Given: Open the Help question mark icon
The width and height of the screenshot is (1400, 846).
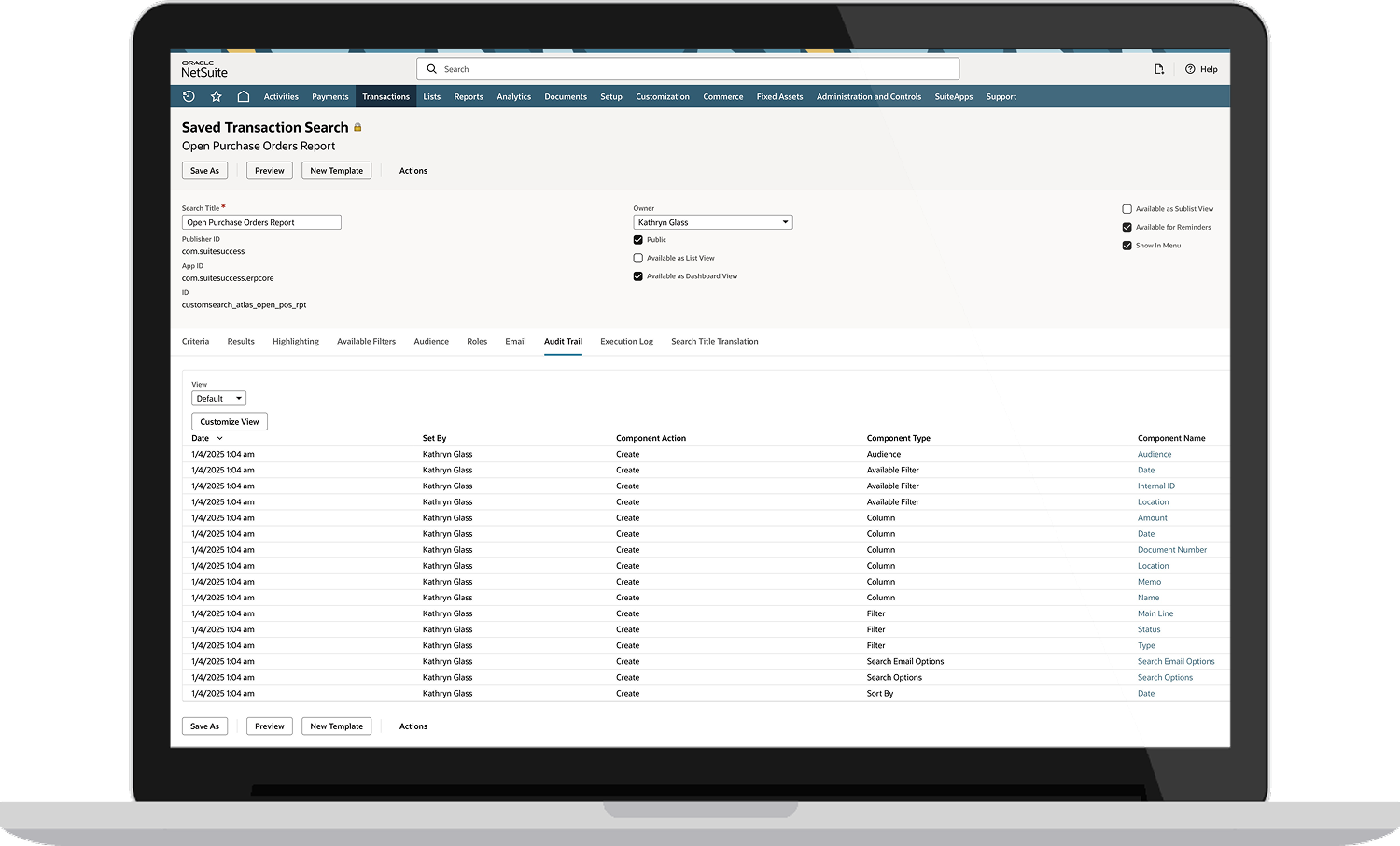Looking at the screenshot, I should point(1190,69).
